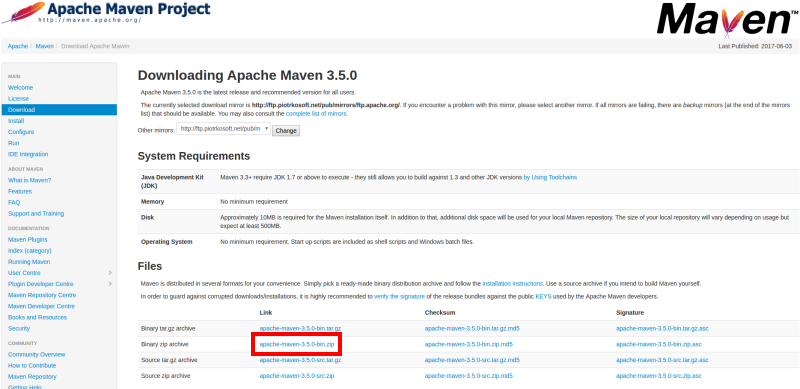Open Community Overview sidebar link
Image resolution: width=800 pixels, height=389 pixels.
(37, 354)
